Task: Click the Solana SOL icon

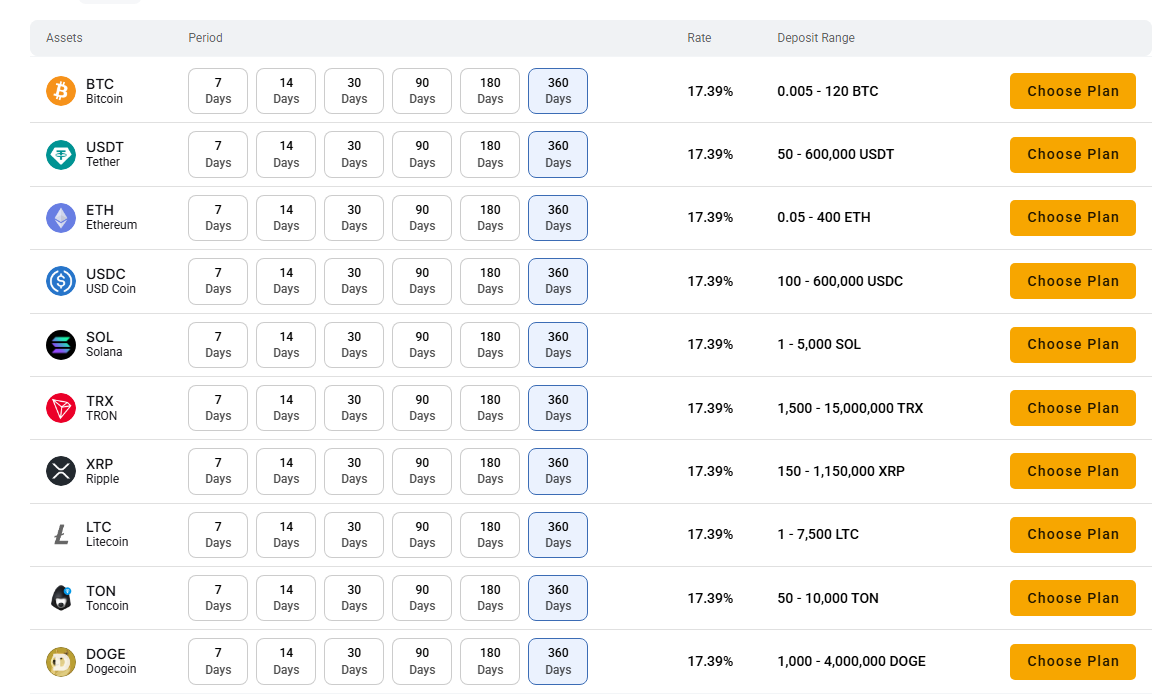Action: (61, 344)
